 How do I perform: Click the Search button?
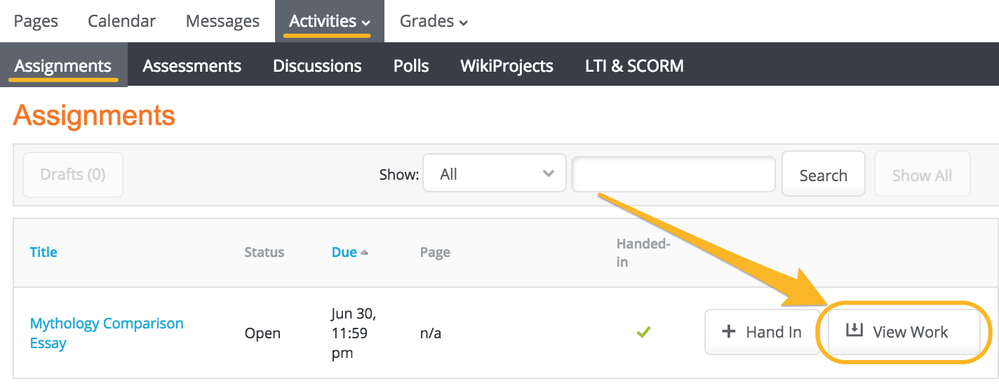point(823,174)
